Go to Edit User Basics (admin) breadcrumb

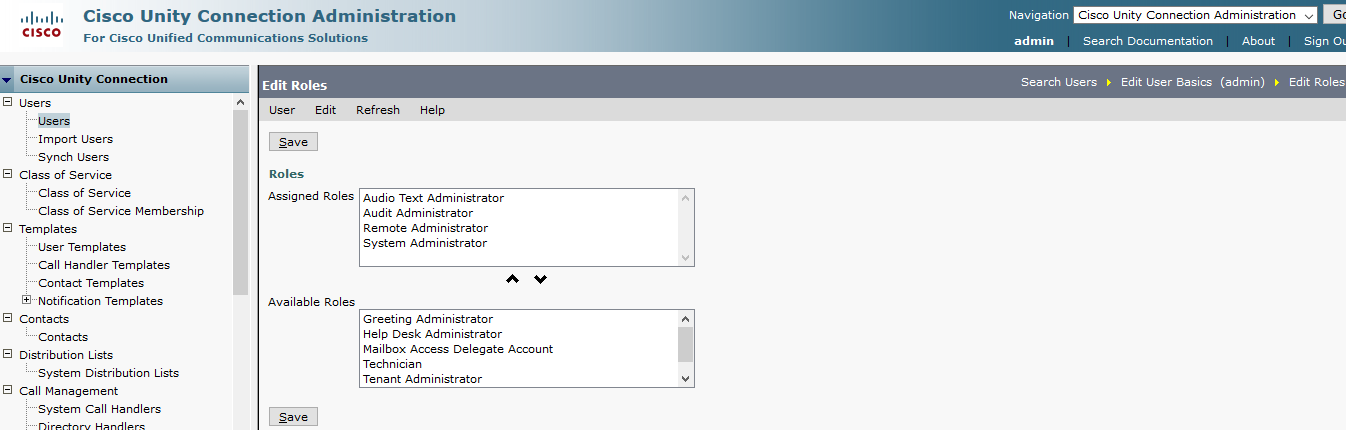[1193, 82]
